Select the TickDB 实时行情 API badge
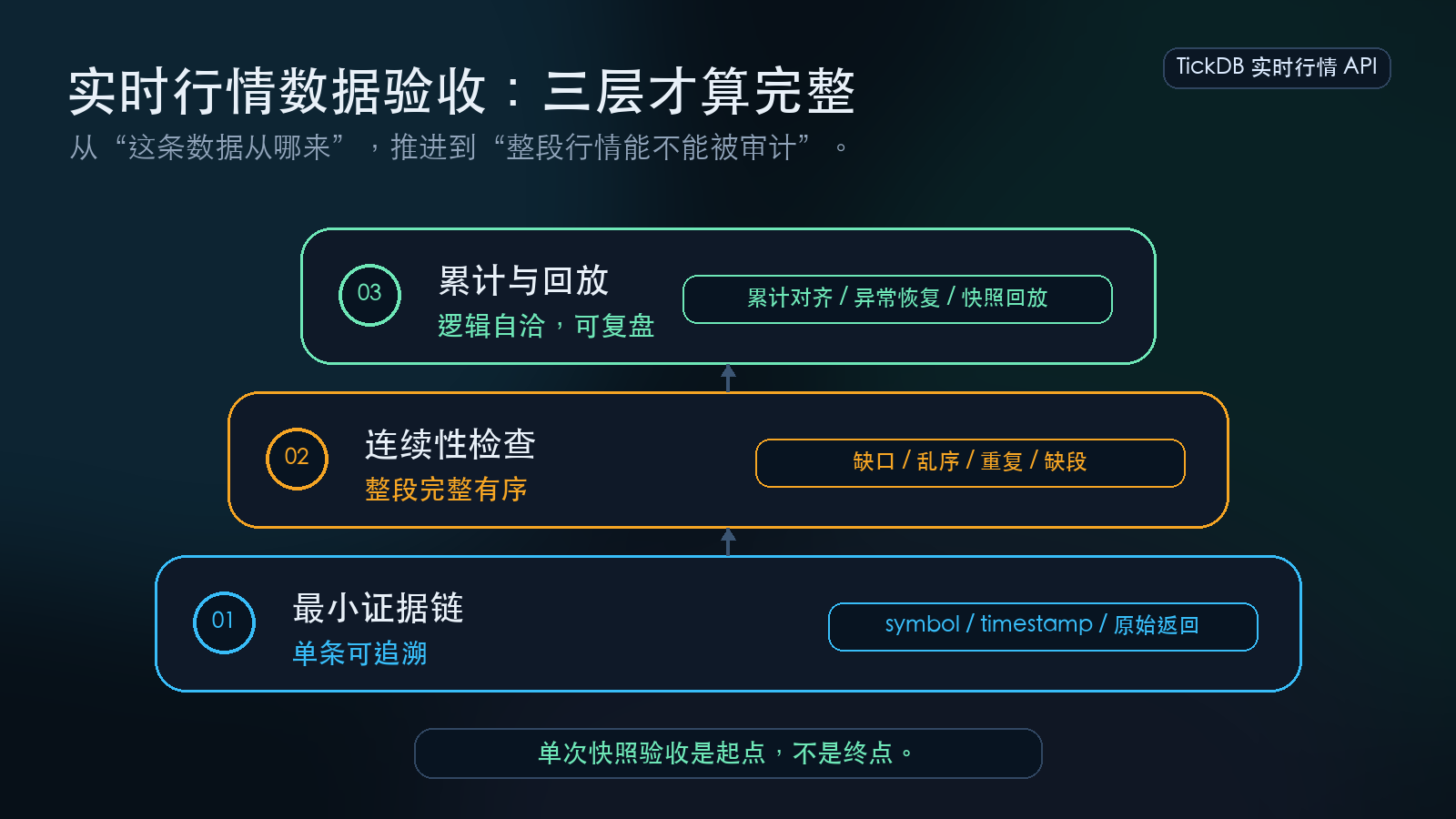The height and width of the screenshot is (819, 1456). [1277, 68]
